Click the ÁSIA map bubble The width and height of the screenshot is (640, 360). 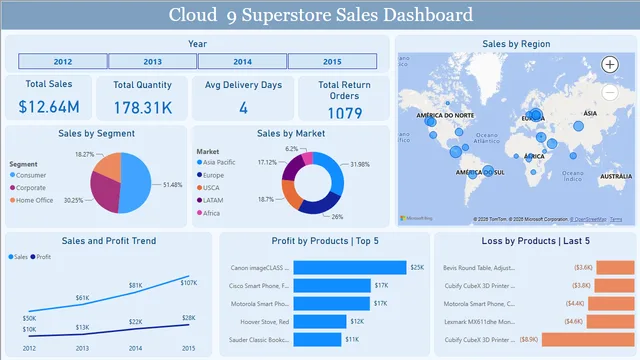[x=578, y=126]
